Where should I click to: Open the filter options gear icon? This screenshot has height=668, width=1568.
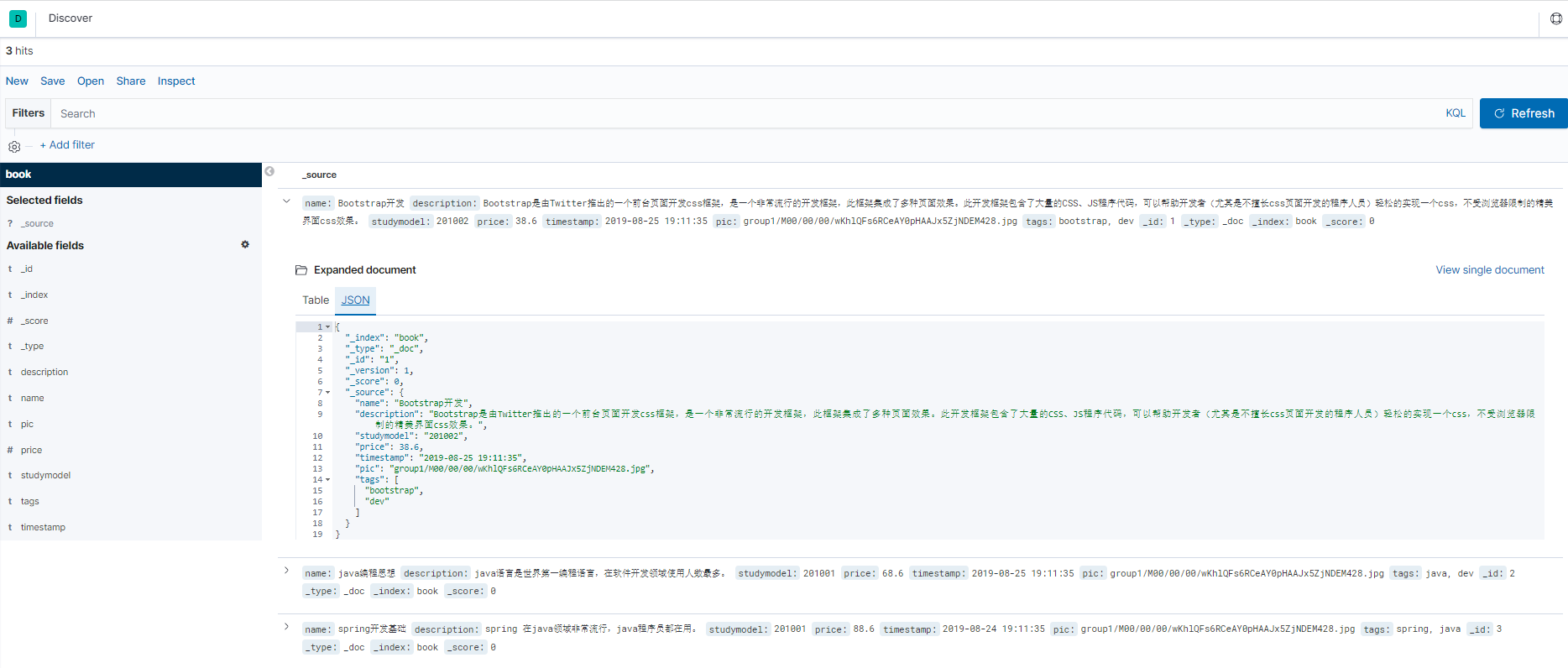pos(14,147)
